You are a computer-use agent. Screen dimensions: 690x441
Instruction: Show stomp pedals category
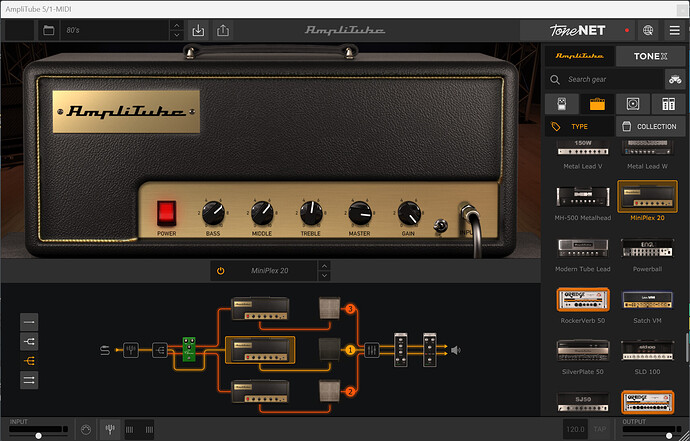click(x=562, y=104)
